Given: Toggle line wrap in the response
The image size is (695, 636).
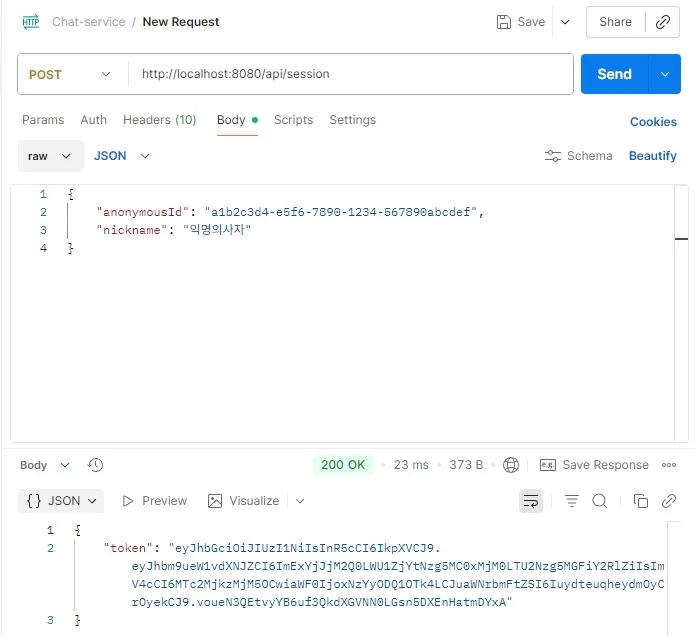Looking at the screenshot, I should click(530, 501).
